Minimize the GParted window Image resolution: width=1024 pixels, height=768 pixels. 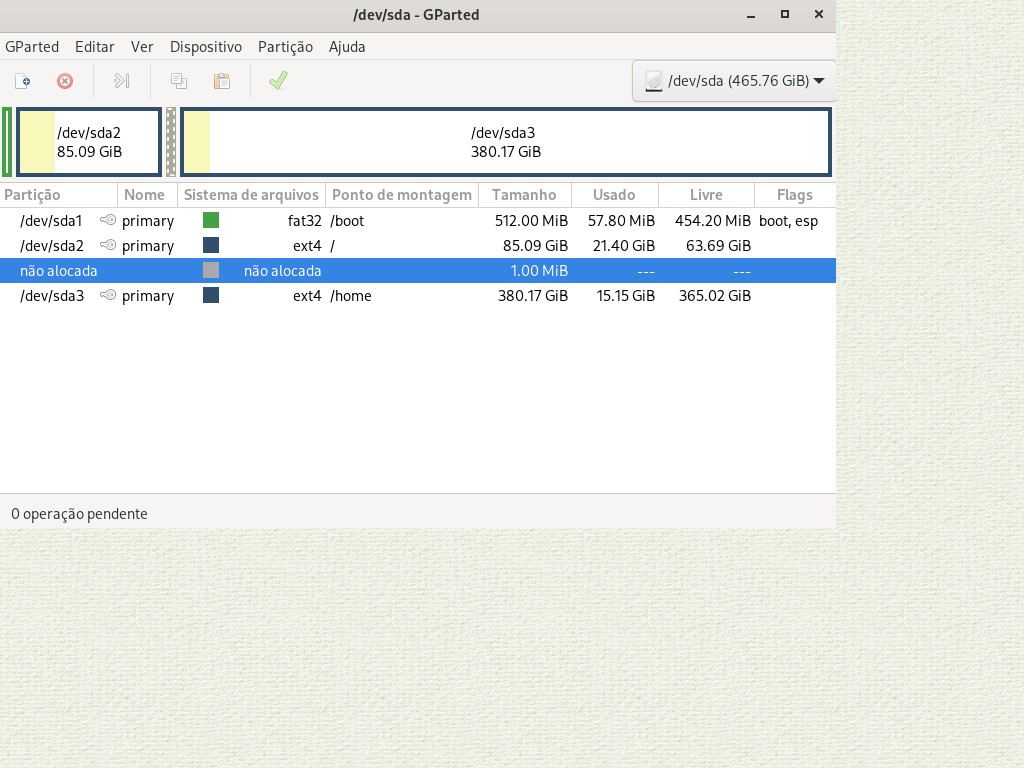click(751, 15)
